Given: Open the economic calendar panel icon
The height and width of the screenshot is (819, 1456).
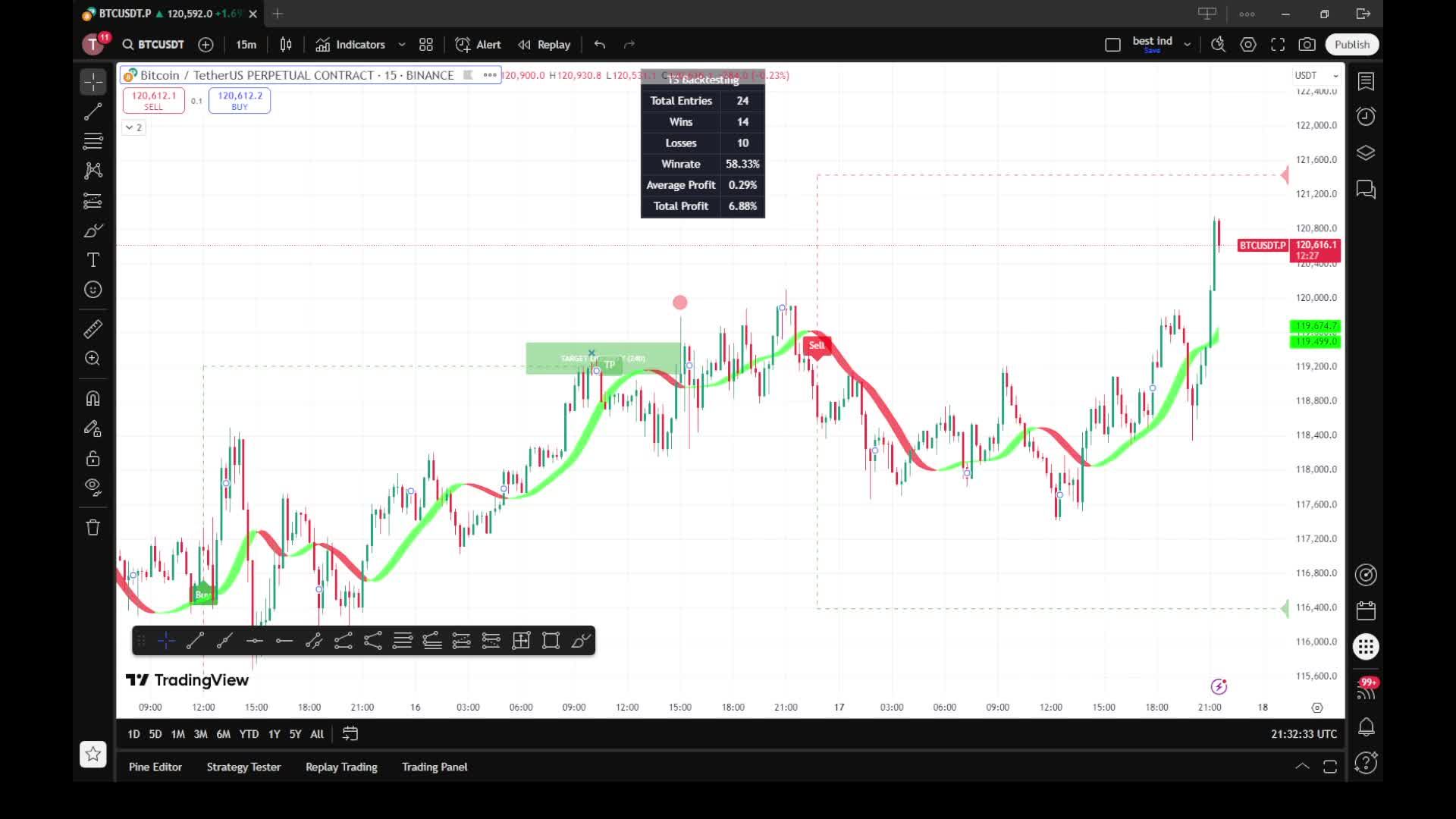Looking at the screenshot, I should (x=1366, y=610).
